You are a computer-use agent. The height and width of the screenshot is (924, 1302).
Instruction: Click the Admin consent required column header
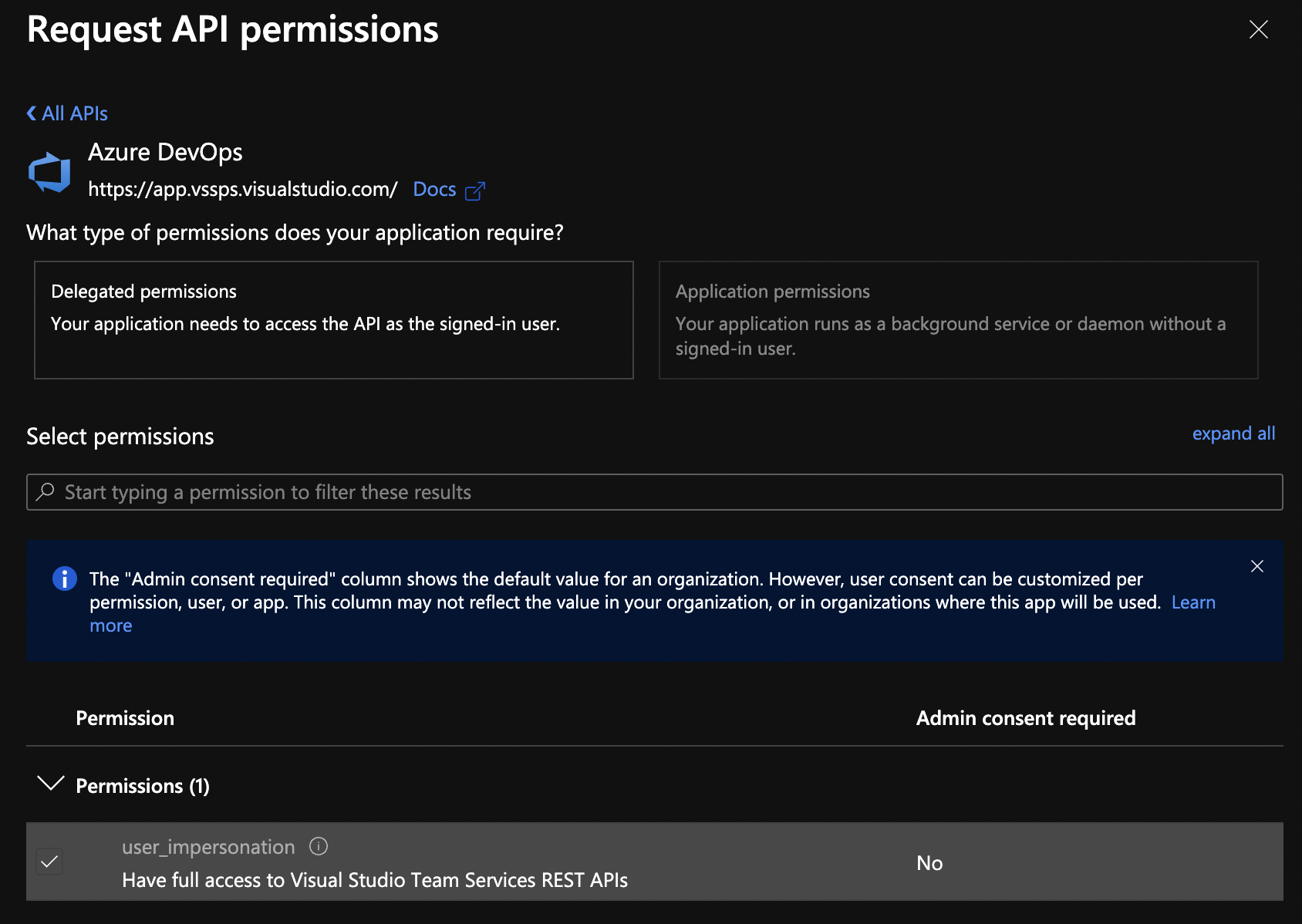point(1025,718)
